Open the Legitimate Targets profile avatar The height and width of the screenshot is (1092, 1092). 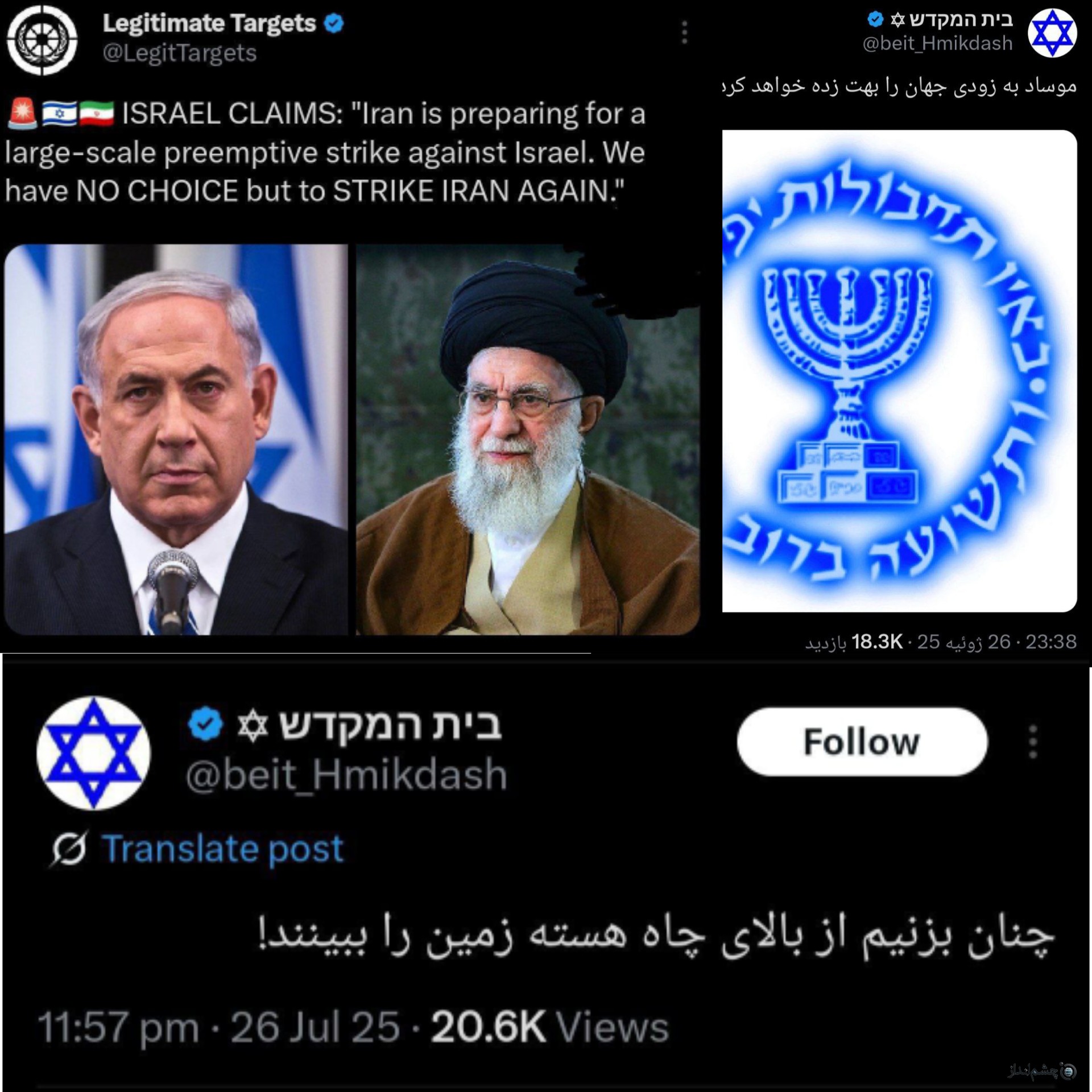point(42,40)
